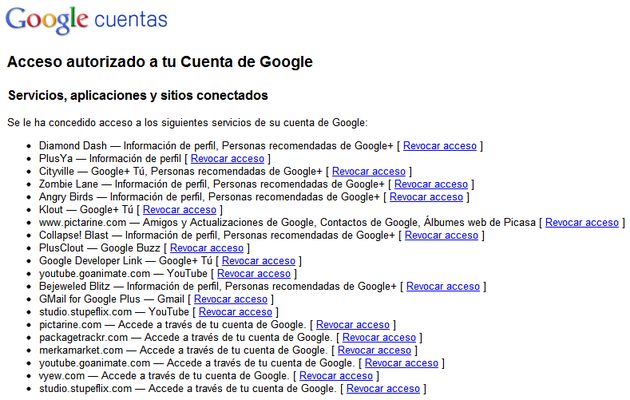Revoke access for merkamarket.com

[x=374, y=351]
